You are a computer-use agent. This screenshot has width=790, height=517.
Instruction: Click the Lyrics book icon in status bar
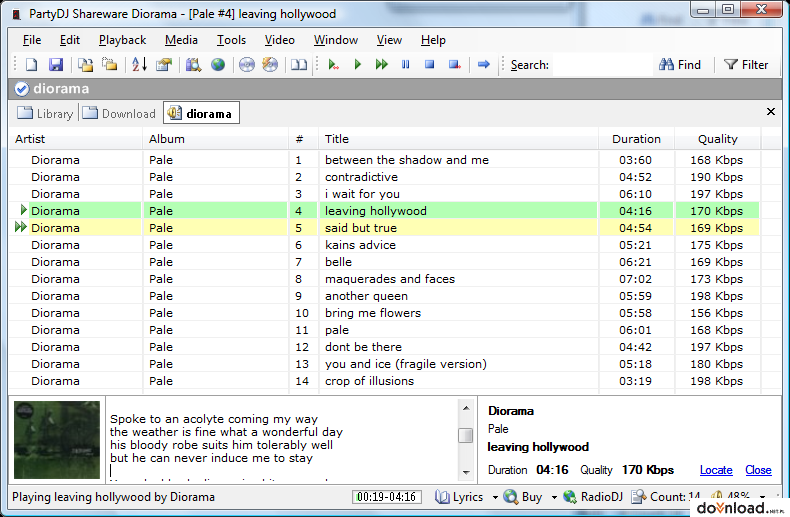pyautogui.click(x=442, y=497)
